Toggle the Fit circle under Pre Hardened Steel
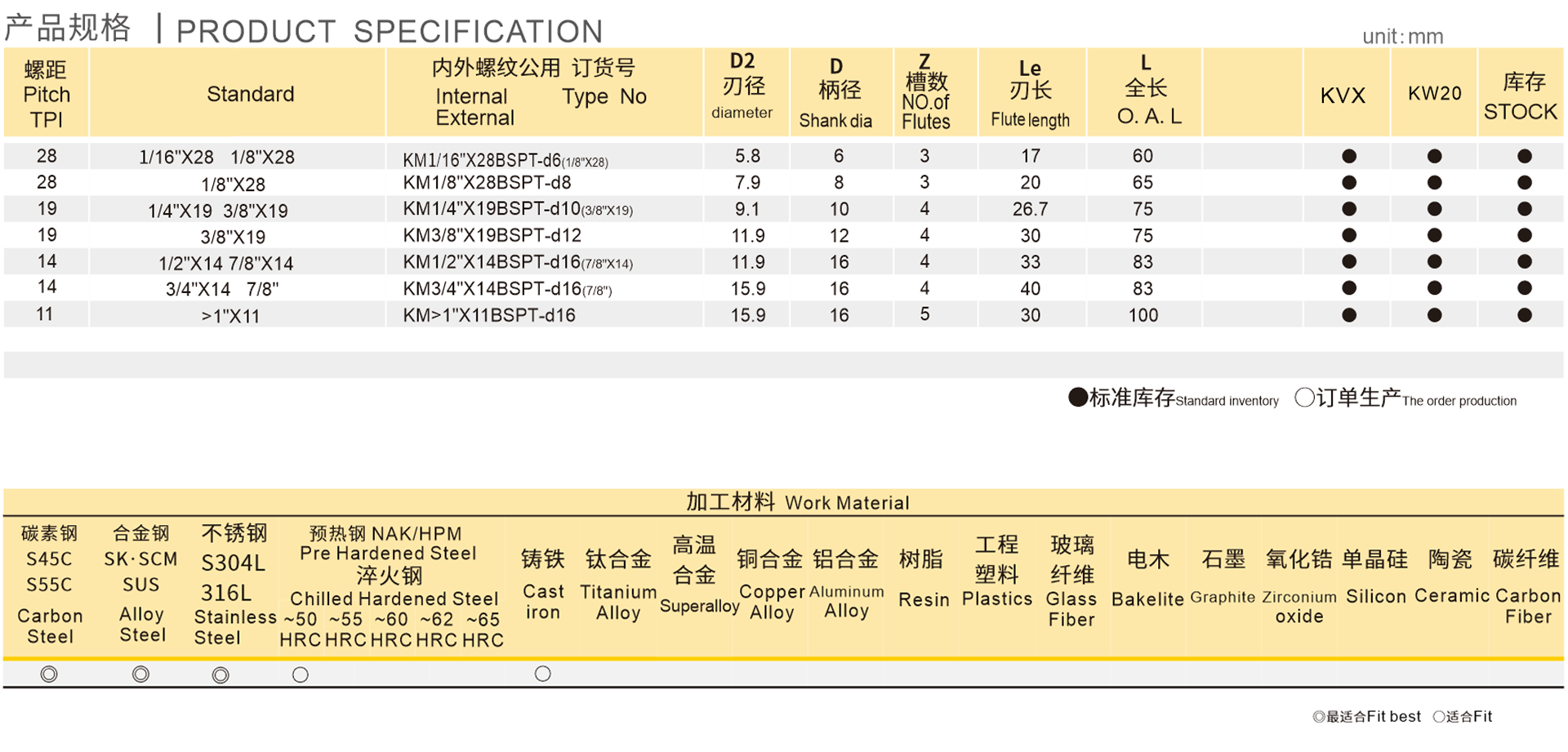The width and height of the screenshot is (1568, 752). [x=300, y=674]
